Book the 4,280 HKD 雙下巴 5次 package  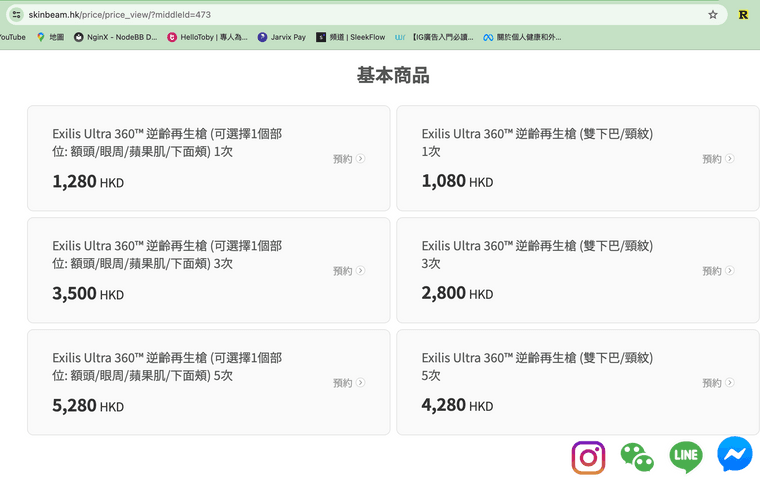(x=718, y=383)
